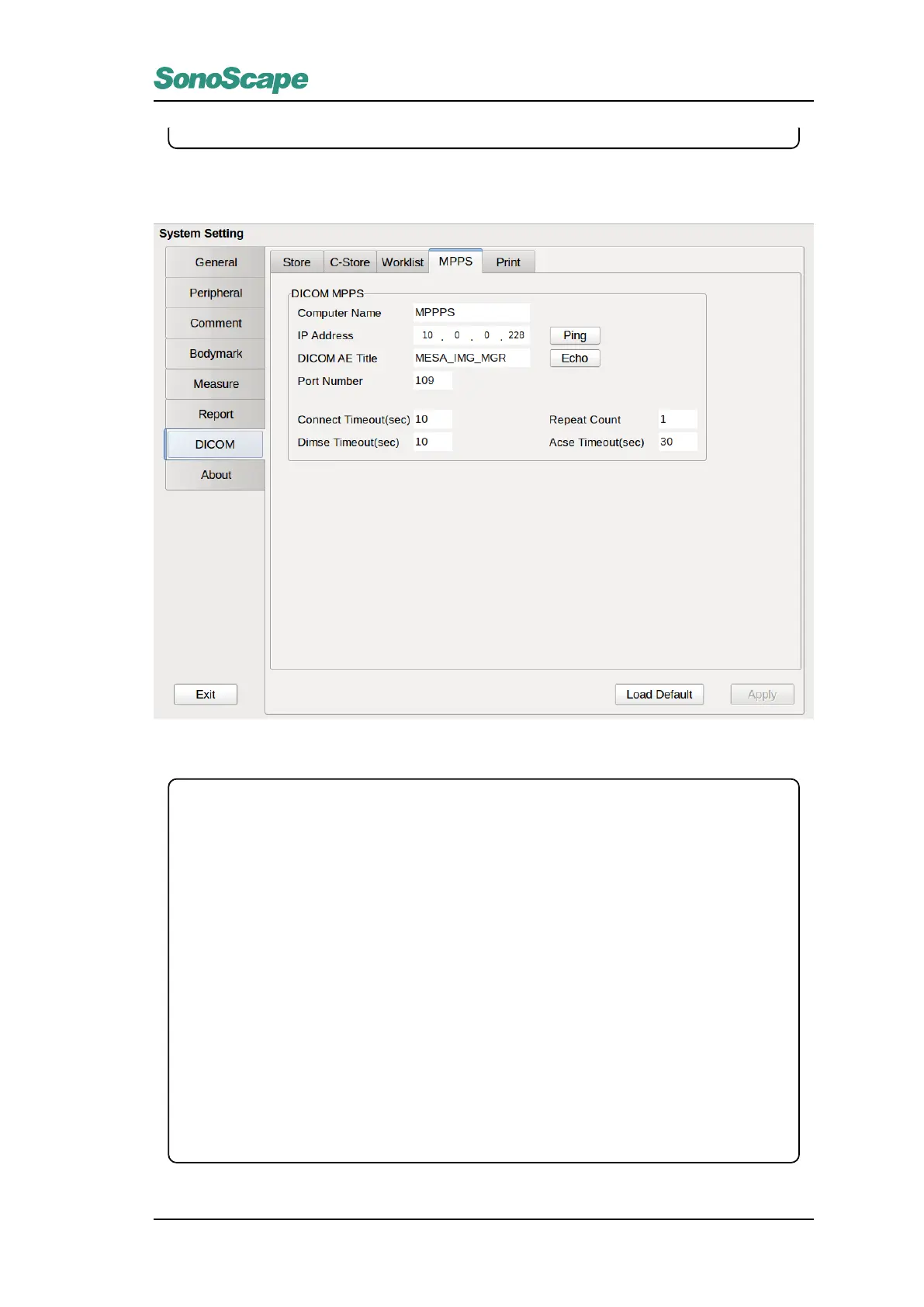Edit the Acse Timeout field 30
This screenshot has height=1307, width=924.
(x=677, y=442)
